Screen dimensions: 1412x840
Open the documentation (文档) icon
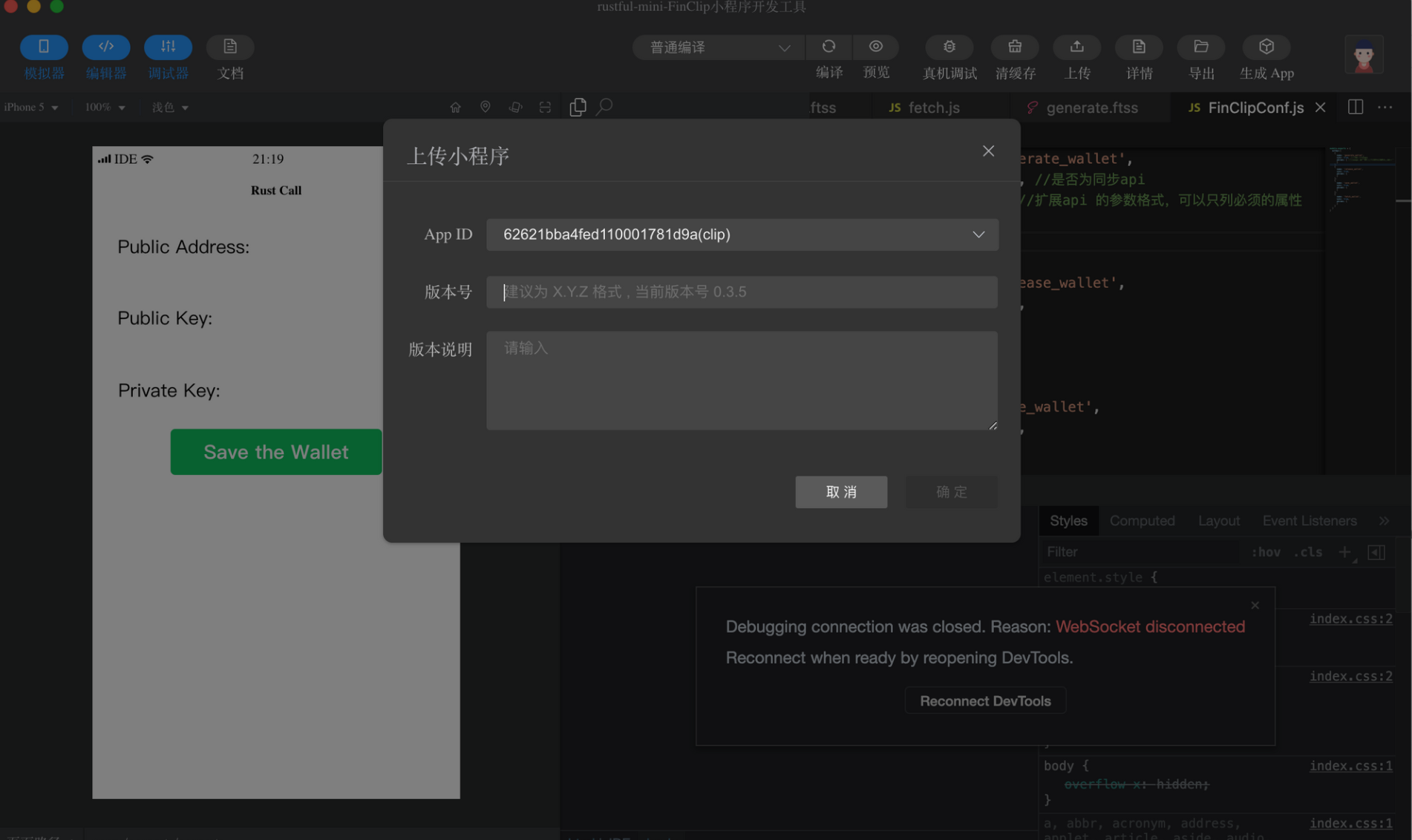click(x=230, y=47)
